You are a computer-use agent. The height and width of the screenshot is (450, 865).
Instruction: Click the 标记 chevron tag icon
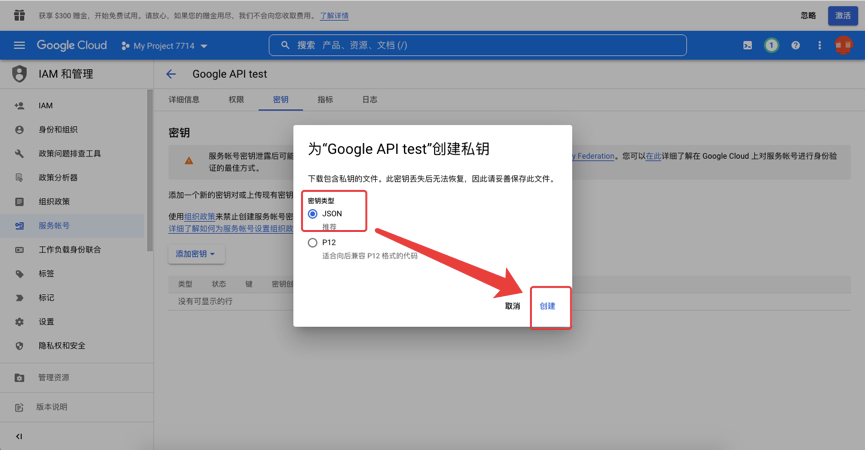(19, 298)
